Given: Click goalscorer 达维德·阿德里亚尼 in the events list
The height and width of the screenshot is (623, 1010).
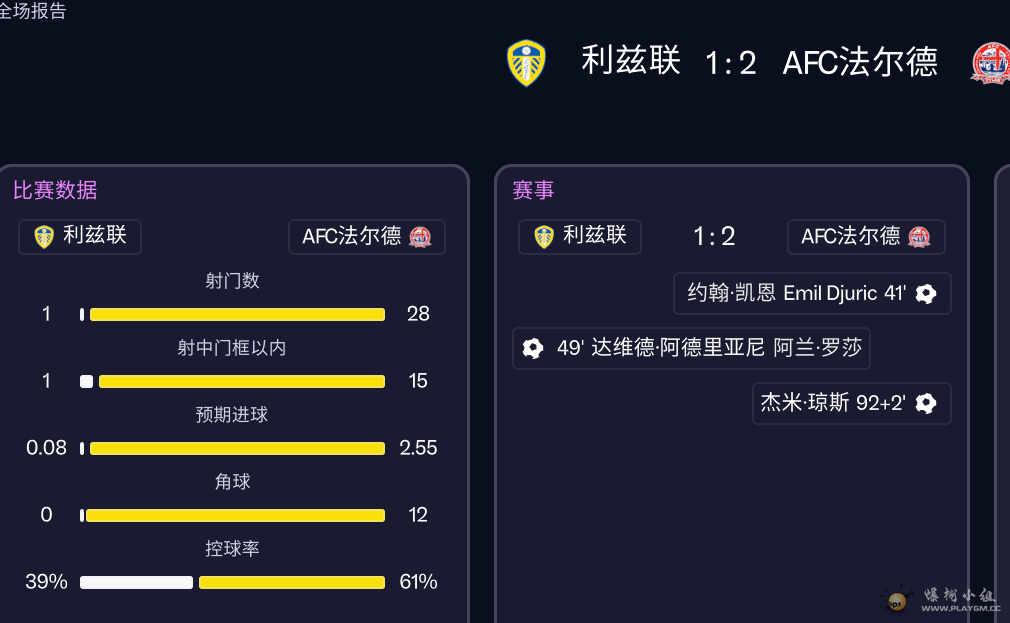Looking at the screenshot, I should (x=678, y=348).
